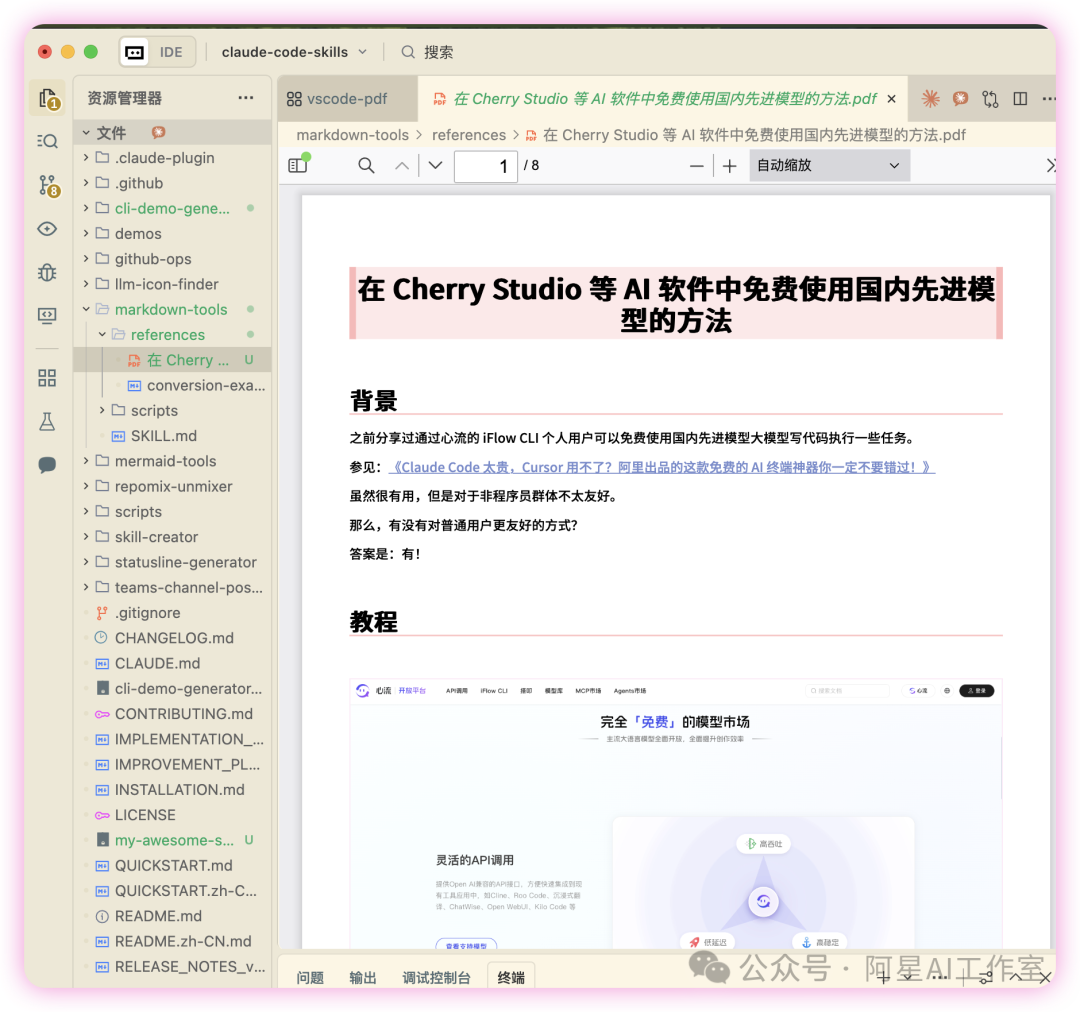1080x1012 pixels.
Task: Click the PDF page number field
Action: pos(486,166)
